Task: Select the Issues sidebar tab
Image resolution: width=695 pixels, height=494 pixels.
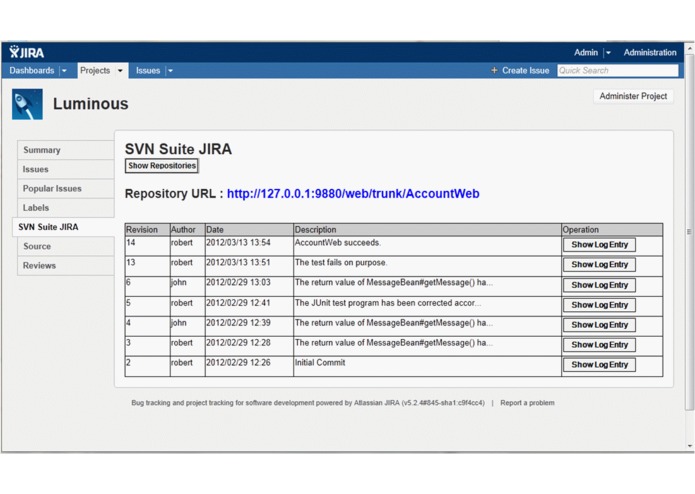Action: pyautogui.click(x=66, y=169)
